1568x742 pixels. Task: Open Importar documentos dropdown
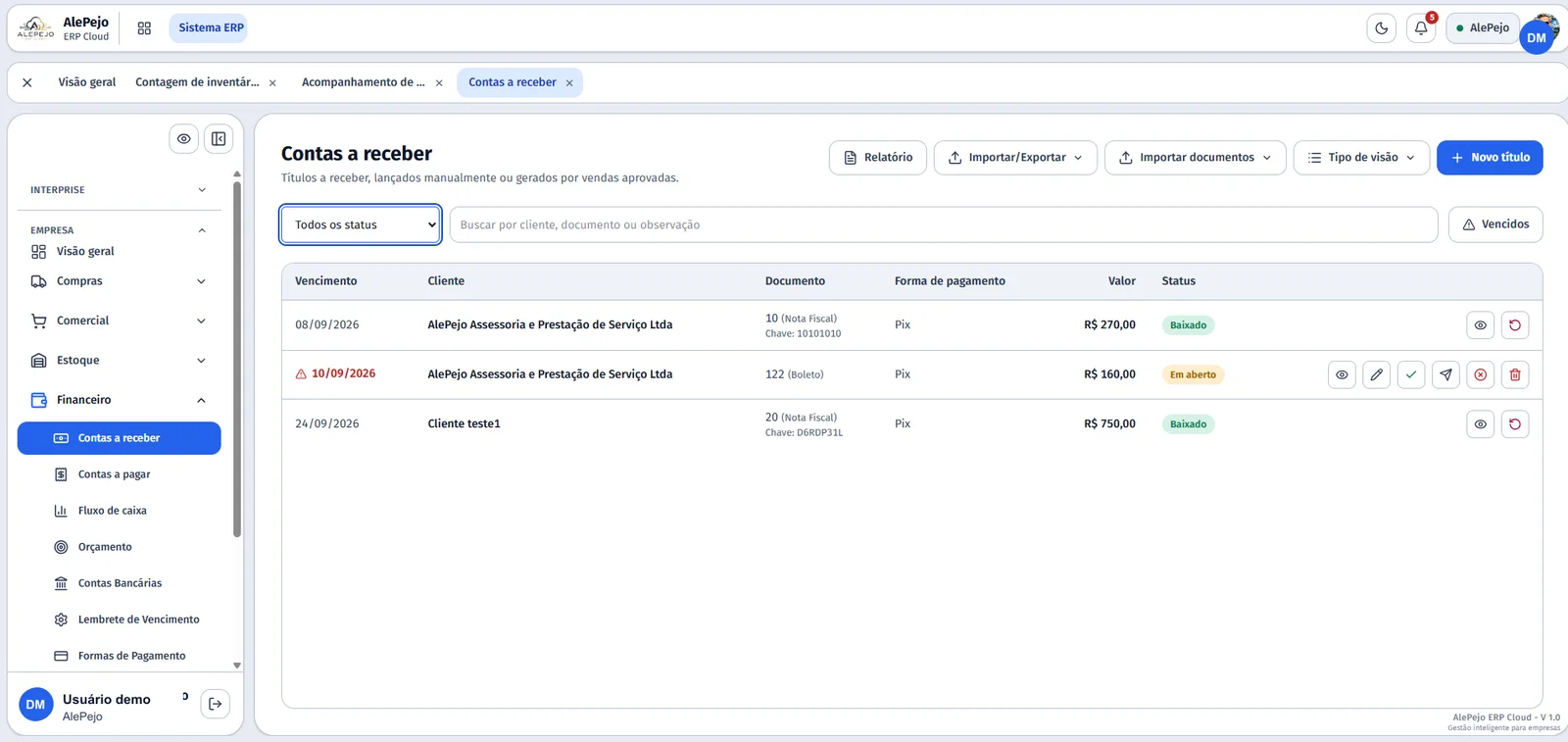(x=1196, y=158)
